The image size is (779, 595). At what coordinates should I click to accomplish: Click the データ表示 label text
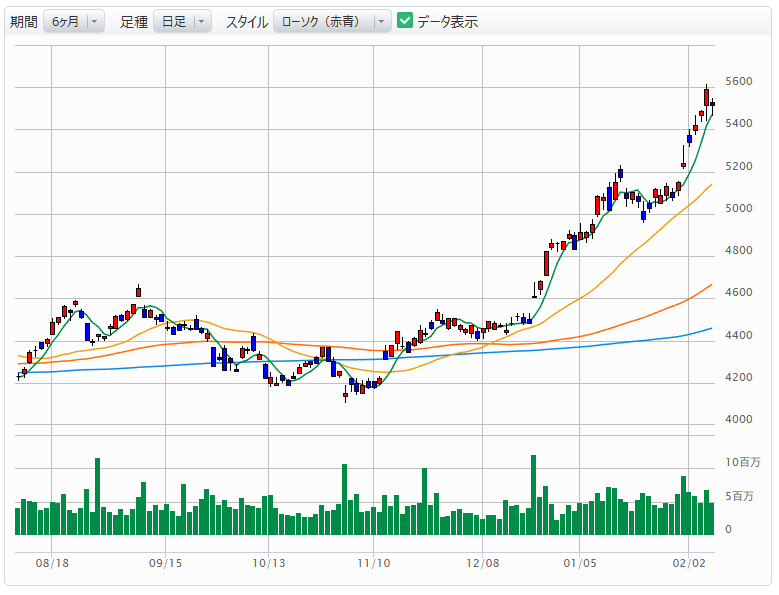click(x=447, y=21)
